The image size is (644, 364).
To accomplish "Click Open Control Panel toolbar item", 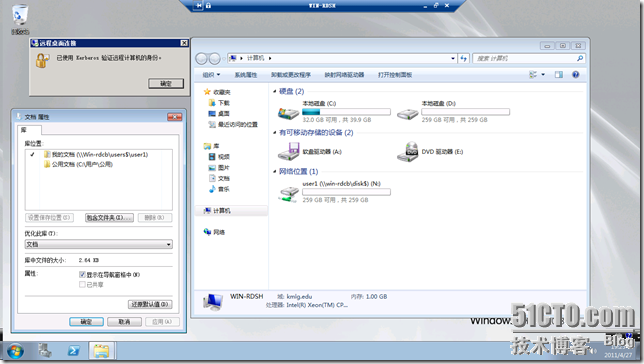I will click(x=395, y=75).
